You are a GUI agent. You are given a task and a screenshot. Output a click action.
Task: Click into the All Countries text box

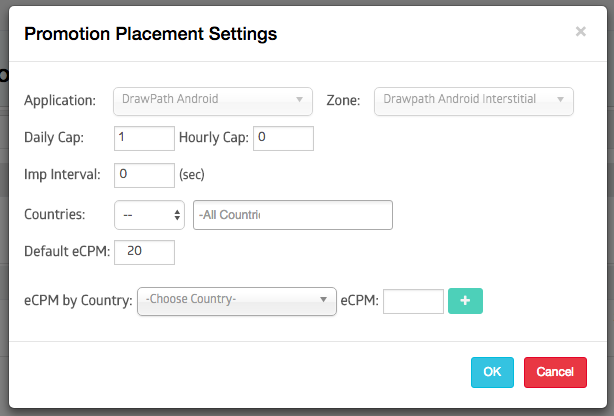point(293,215)
